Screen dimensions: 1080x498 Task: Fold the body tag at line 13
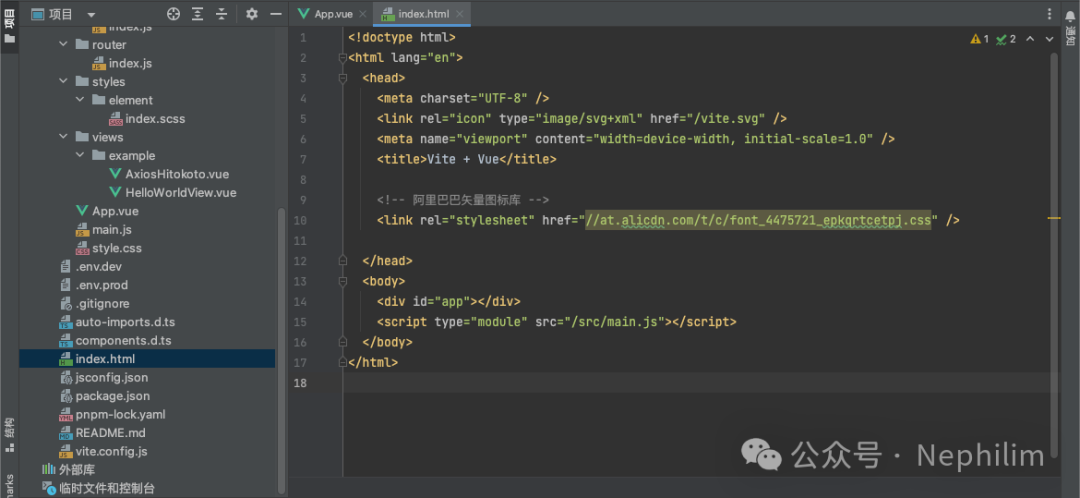(x=342, y=281)
